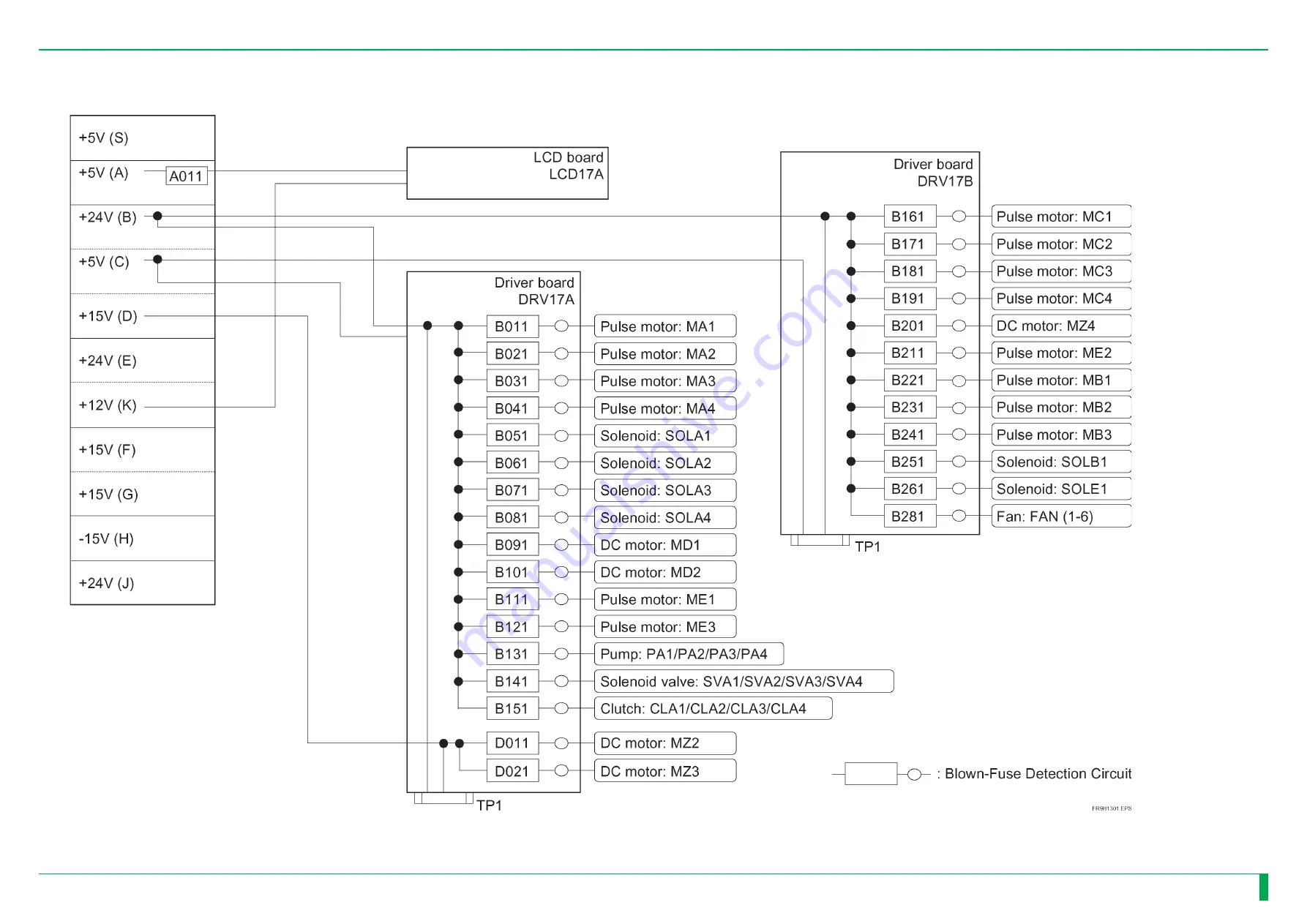Image resolution: width=1307 pixels, height=924 pixels.
Task: Click detection circle next to B221
Action: (959, 380)
